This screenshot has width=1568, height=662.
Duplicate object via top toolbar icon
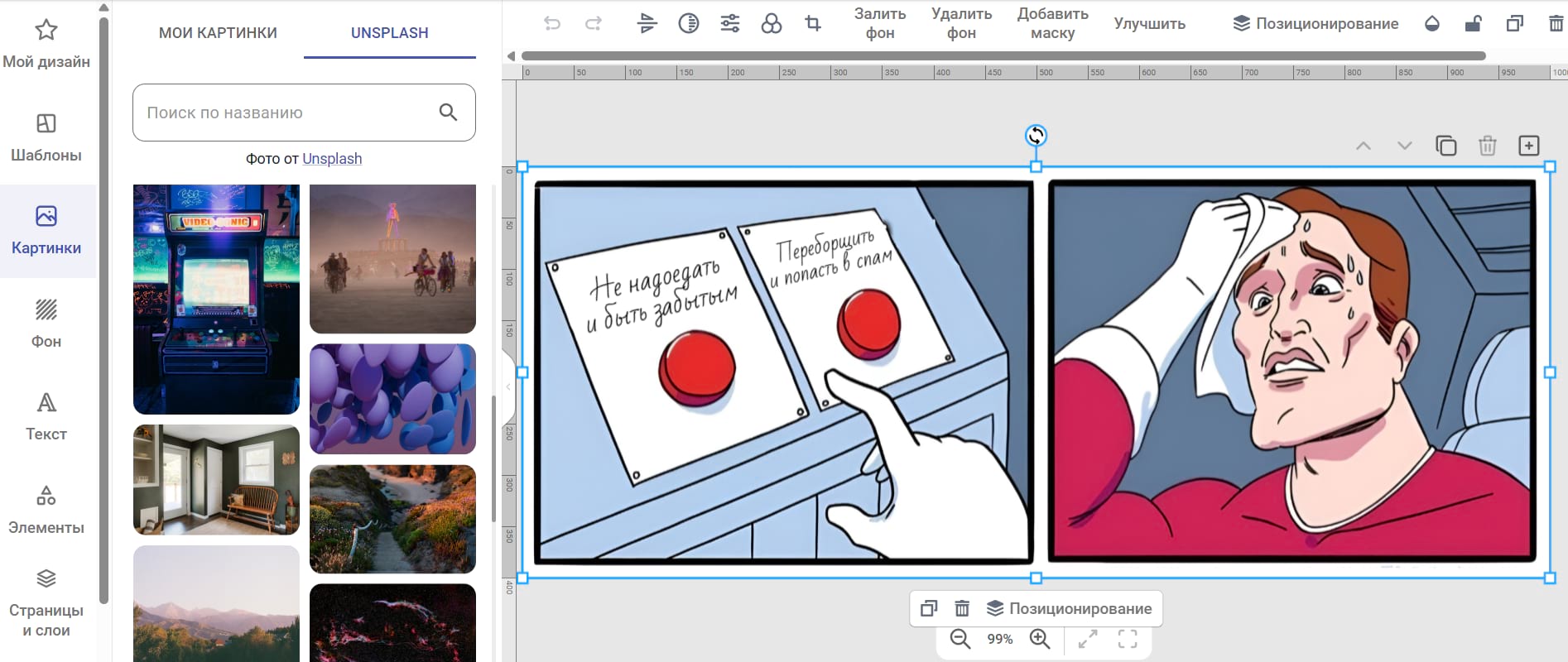(x=1515, y=24)
